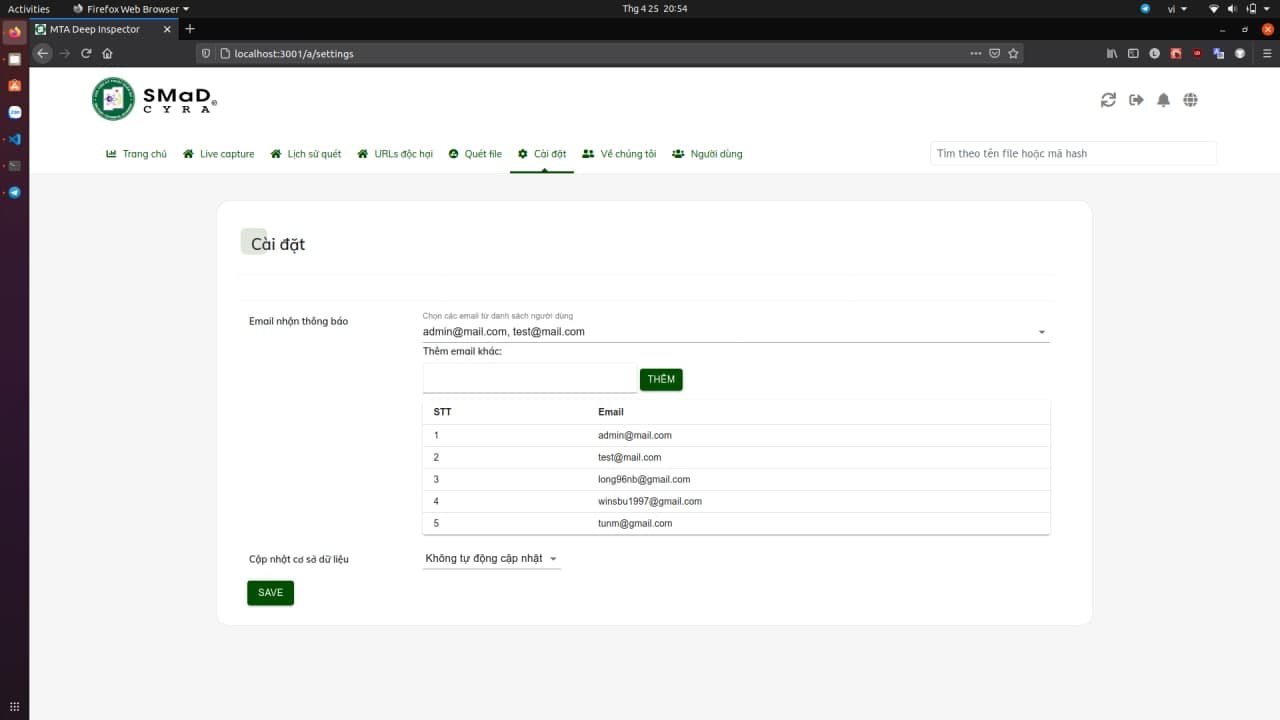Open the URLs độc hại tab
Screen dimensions: 1280x720
tap(395, 154)
